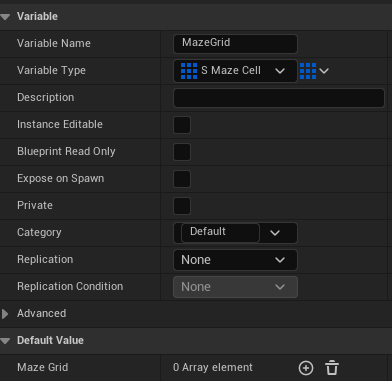
Task: Click the disabled Replication Condition dropdown
Action: [x=235, y=287]
